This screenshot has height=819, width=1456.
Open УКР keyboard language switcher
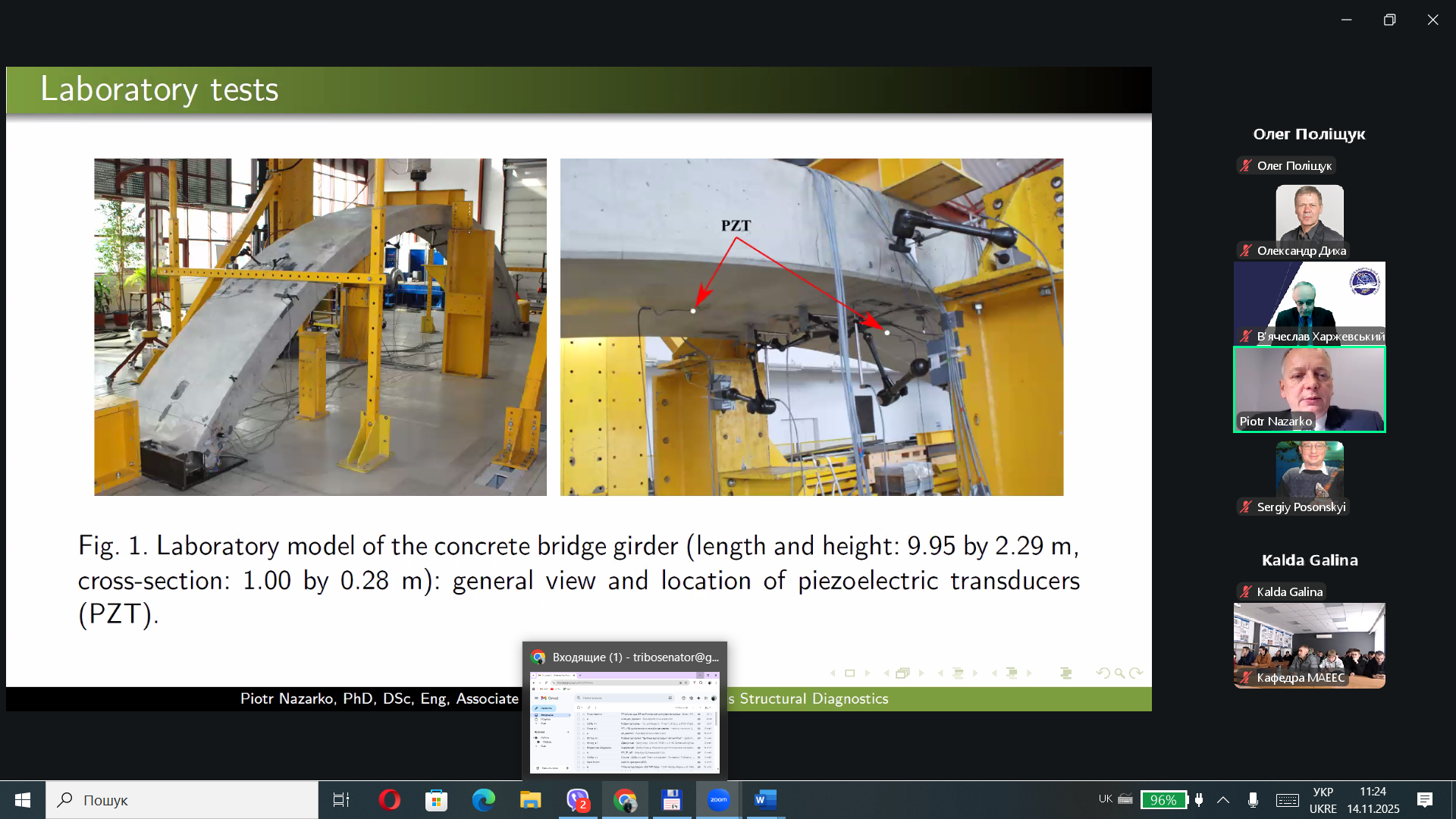pyautogui.click(x=1323, y=800)
